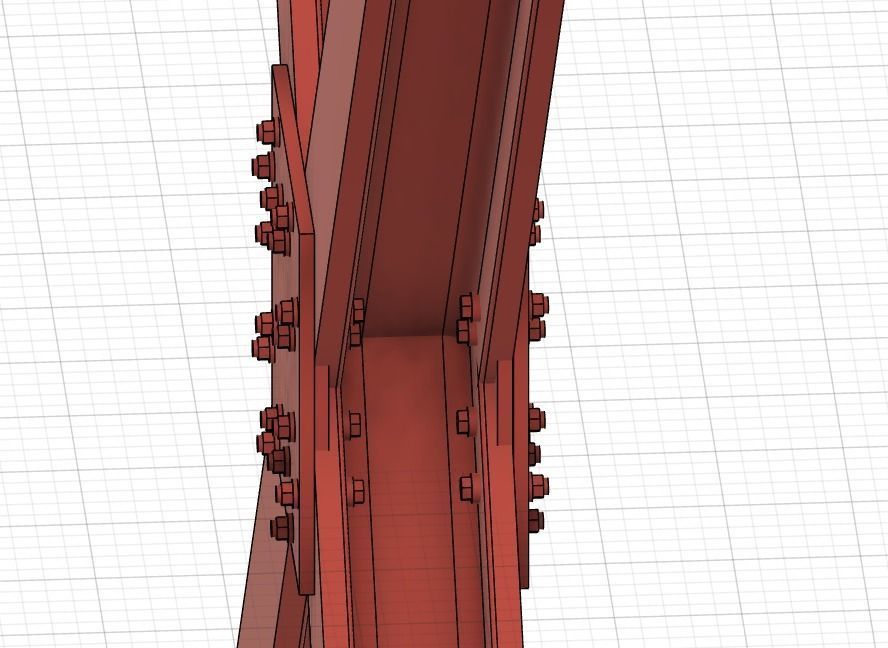Screen dimensions: 888x648
Task: Select the lowest bolt on the right plate
Action: (536, 521)
